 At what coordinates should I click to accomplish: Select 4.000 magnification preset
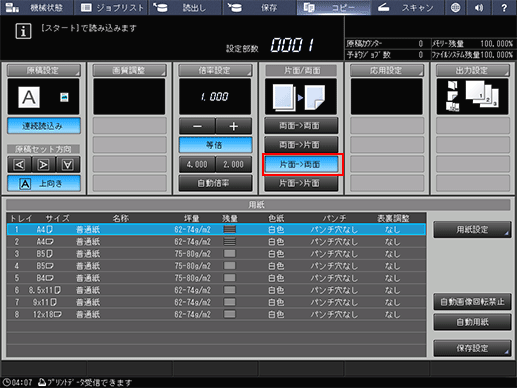[x=197, y=165]
